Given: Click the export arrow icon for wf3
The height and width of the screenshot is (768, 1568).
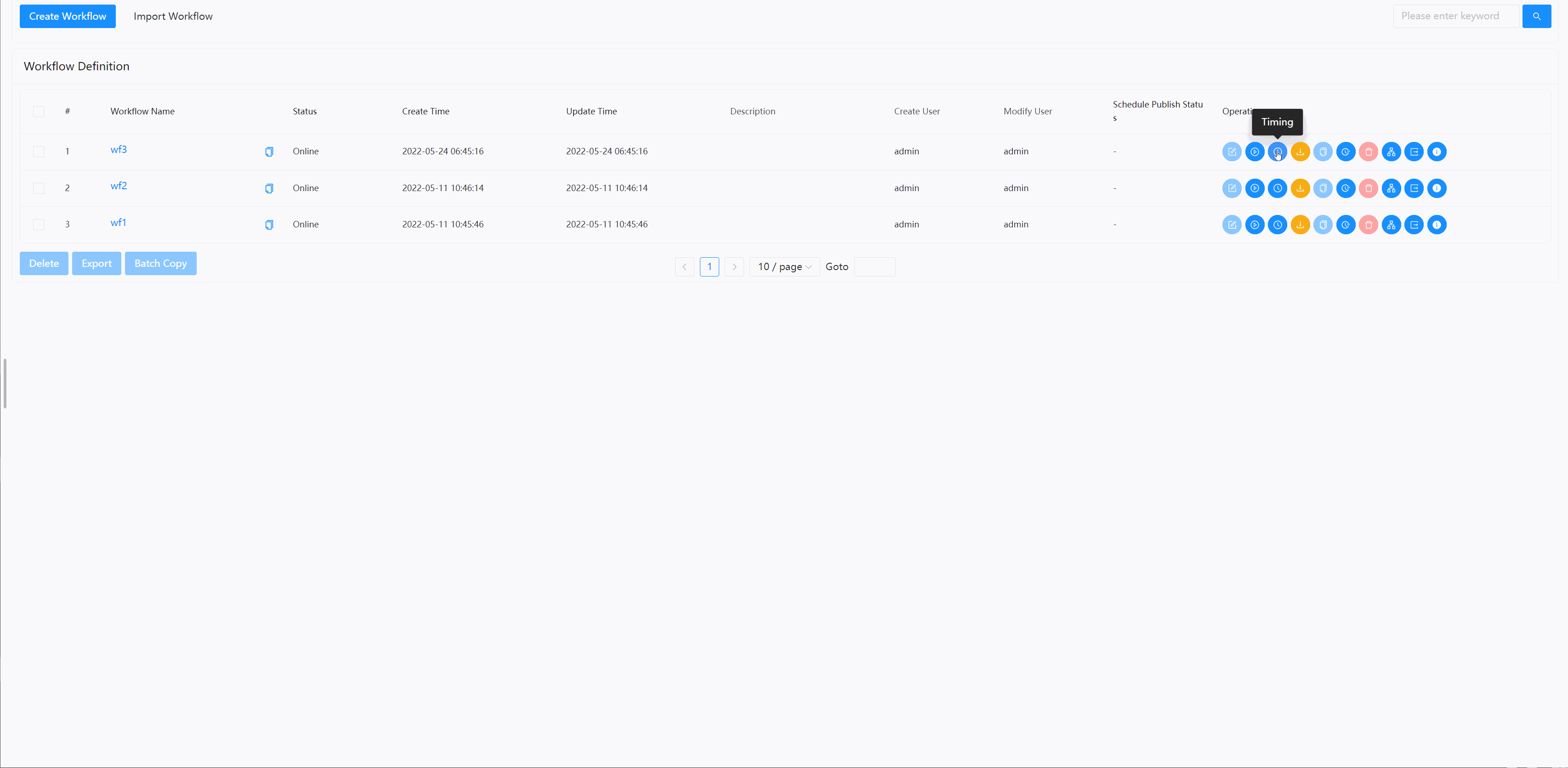Looking at the screenshot, I should [x=1414, y=152].
